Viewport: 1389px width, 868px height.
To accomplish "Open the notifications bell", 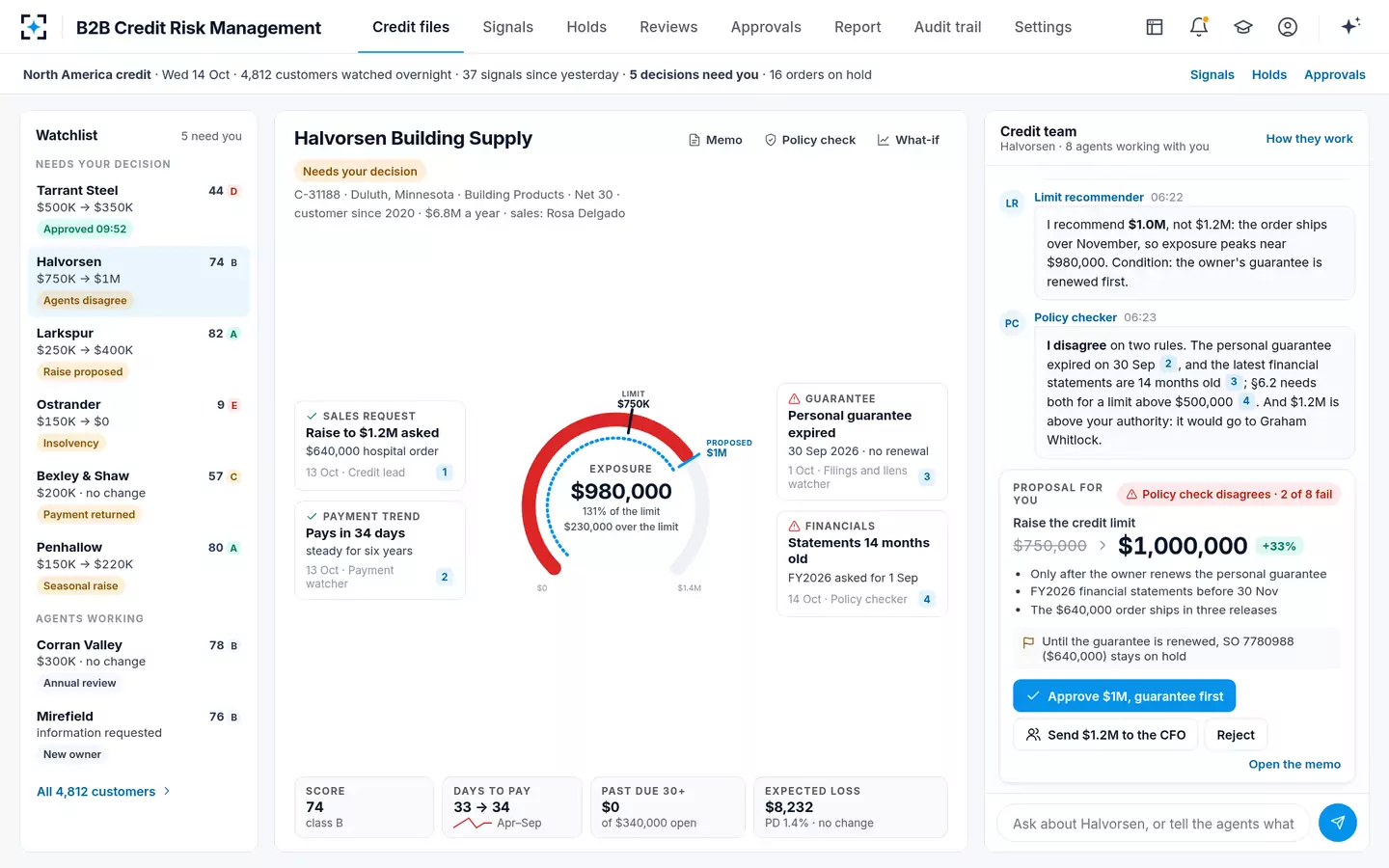I will tap(1199, 27).
